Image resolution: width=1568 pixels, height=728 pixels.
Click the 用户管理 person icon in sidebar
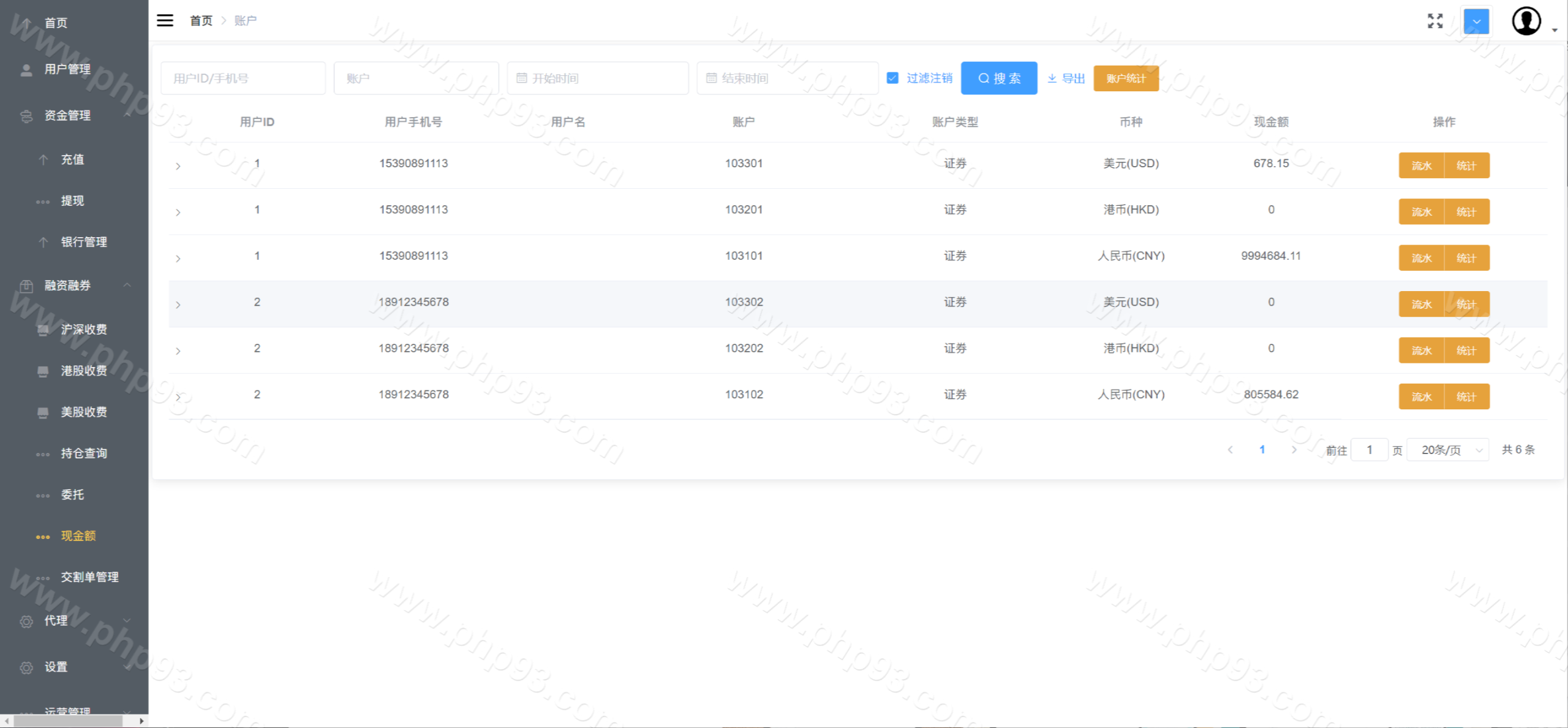pyautogui.click(x=26, y=70)
